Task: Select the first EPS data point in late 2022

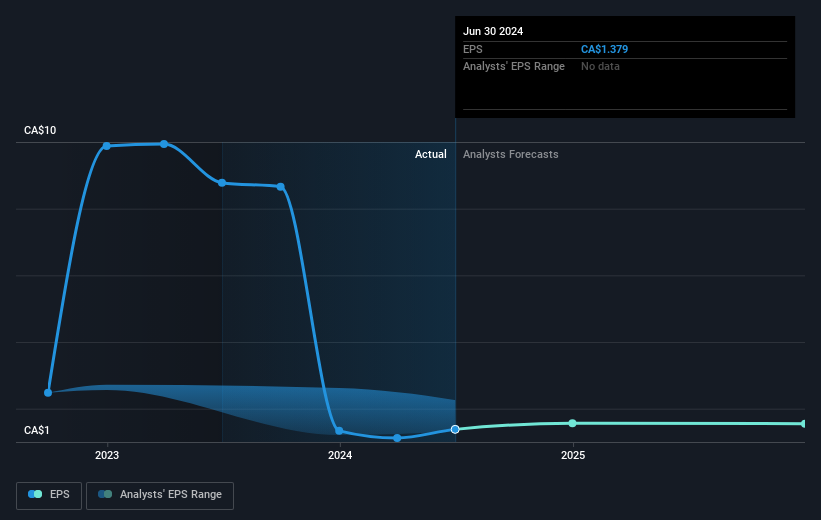Action: tap(48, 393)
